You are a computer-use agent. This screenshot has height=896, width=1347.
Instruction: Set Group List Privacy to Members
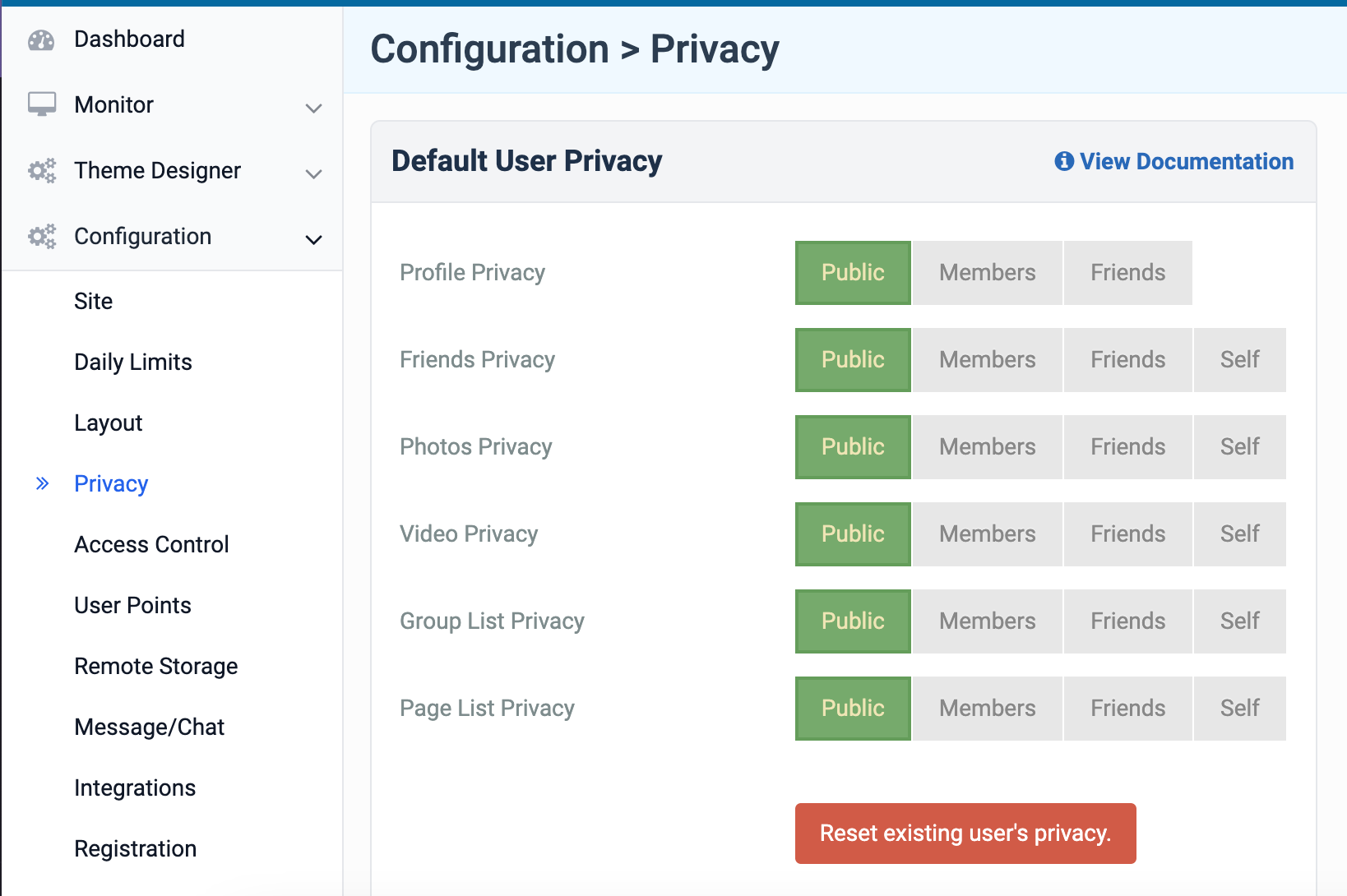[987, 621]
